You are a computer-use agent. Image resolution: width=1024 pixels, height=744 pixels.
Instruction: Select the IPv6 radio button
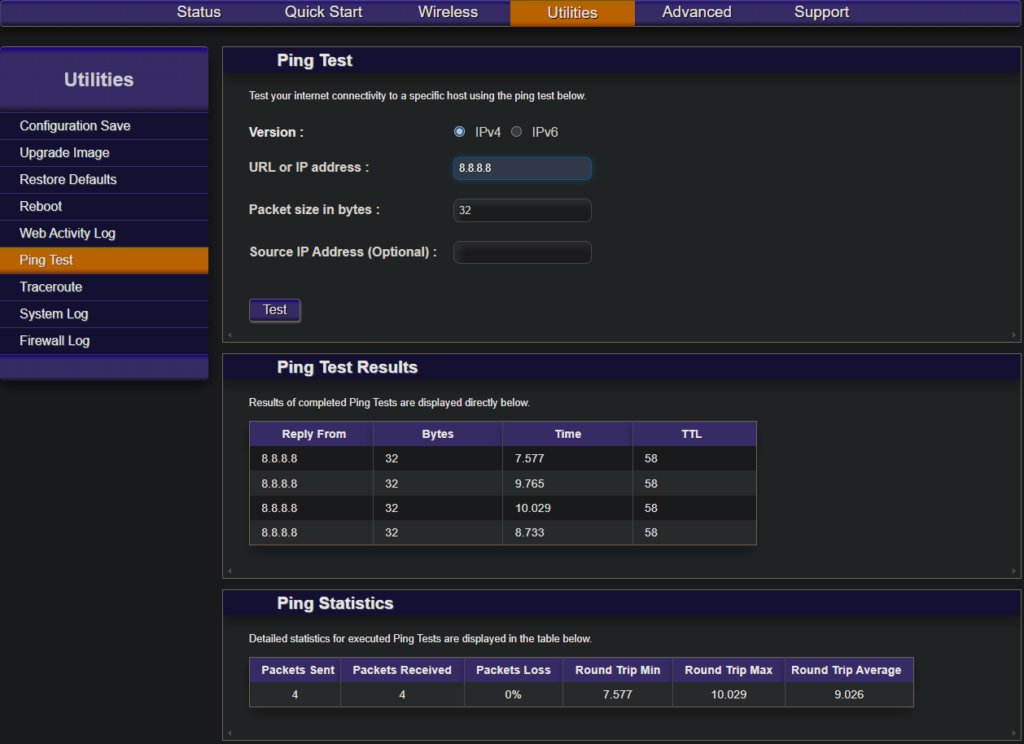click(x=517, y=132)
